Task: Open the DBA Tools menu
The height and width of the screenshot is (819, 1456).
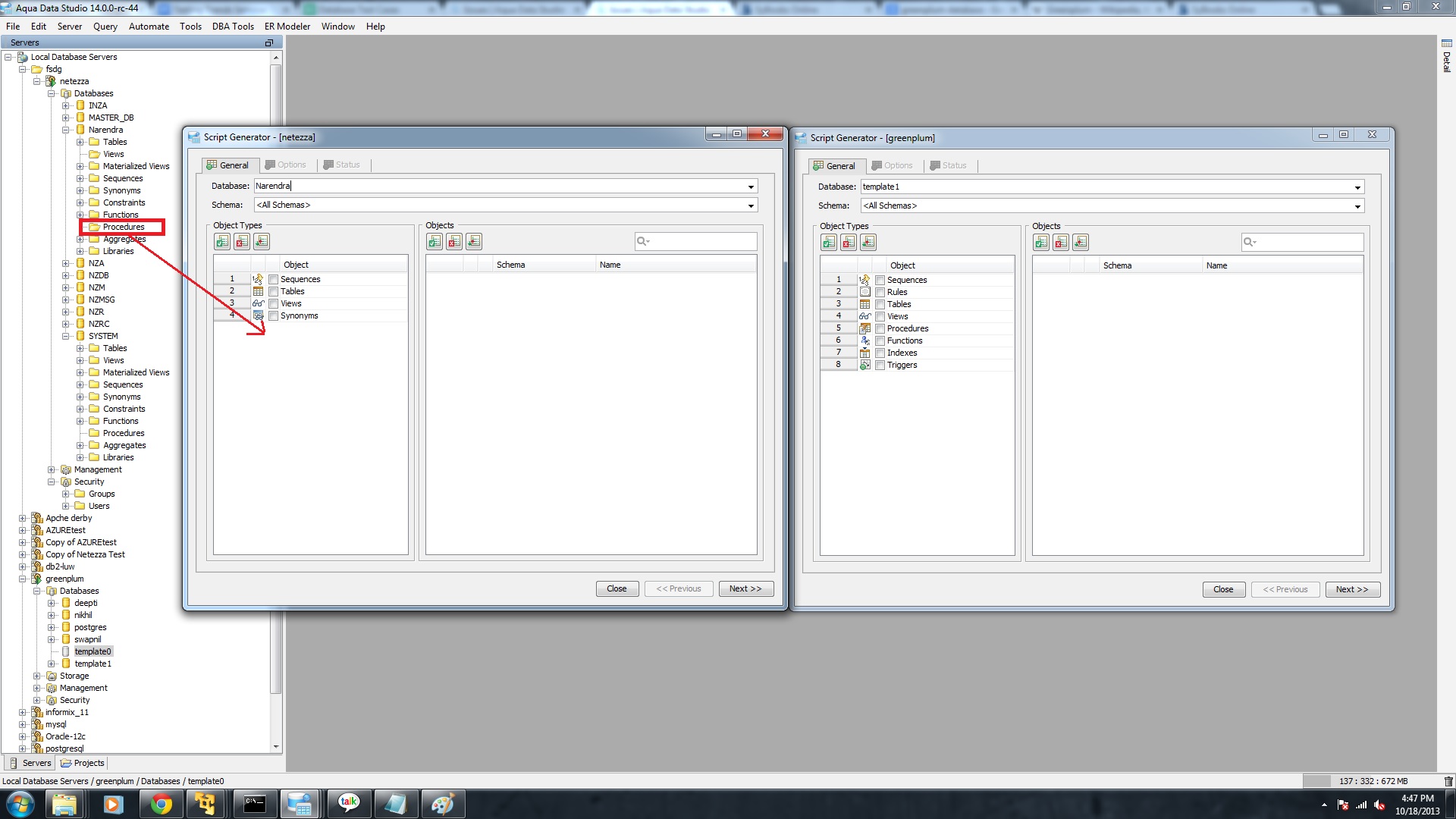Action: 232,26
